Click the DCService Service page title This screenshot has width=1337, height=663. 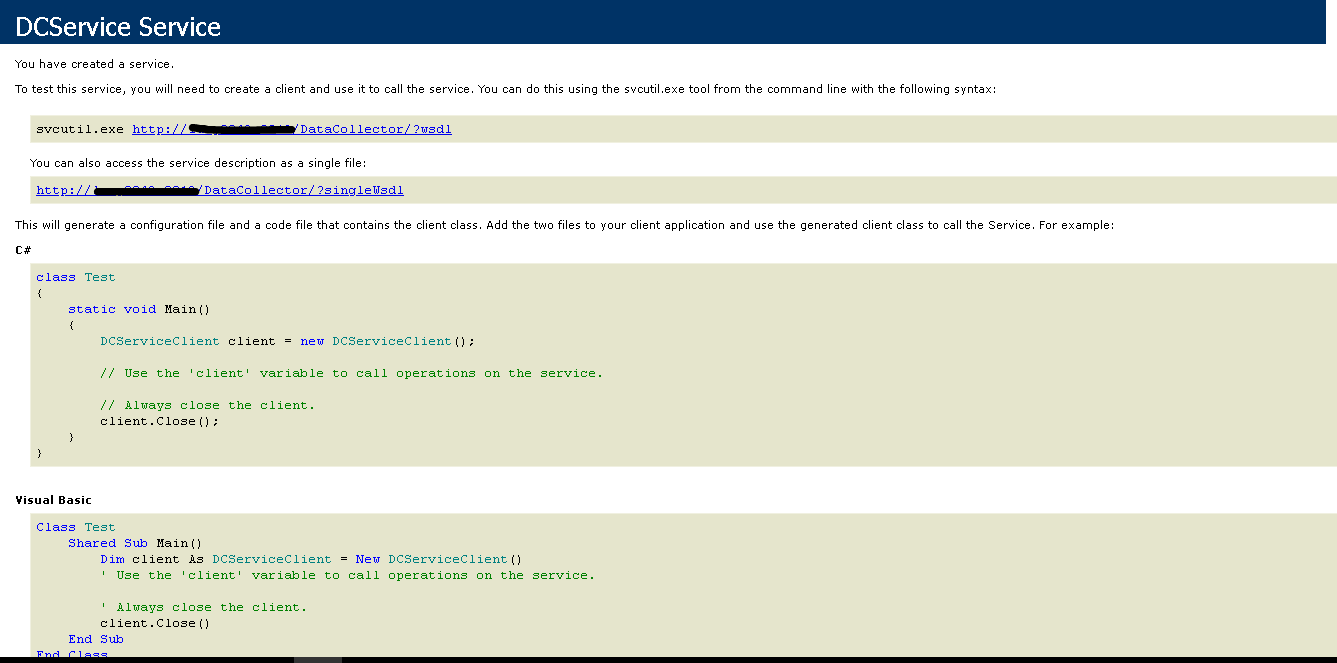[x=118, y=27]
